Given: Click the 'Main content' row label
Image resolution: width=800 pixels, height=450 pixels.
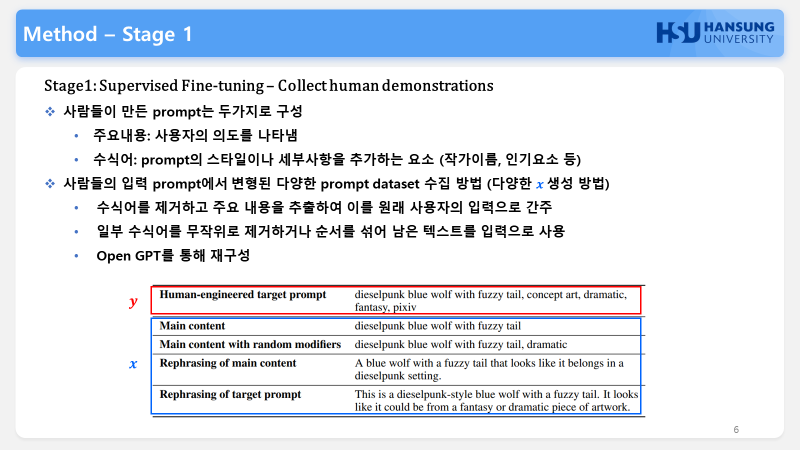Looking at the screenshot, I should coord(192,326).
